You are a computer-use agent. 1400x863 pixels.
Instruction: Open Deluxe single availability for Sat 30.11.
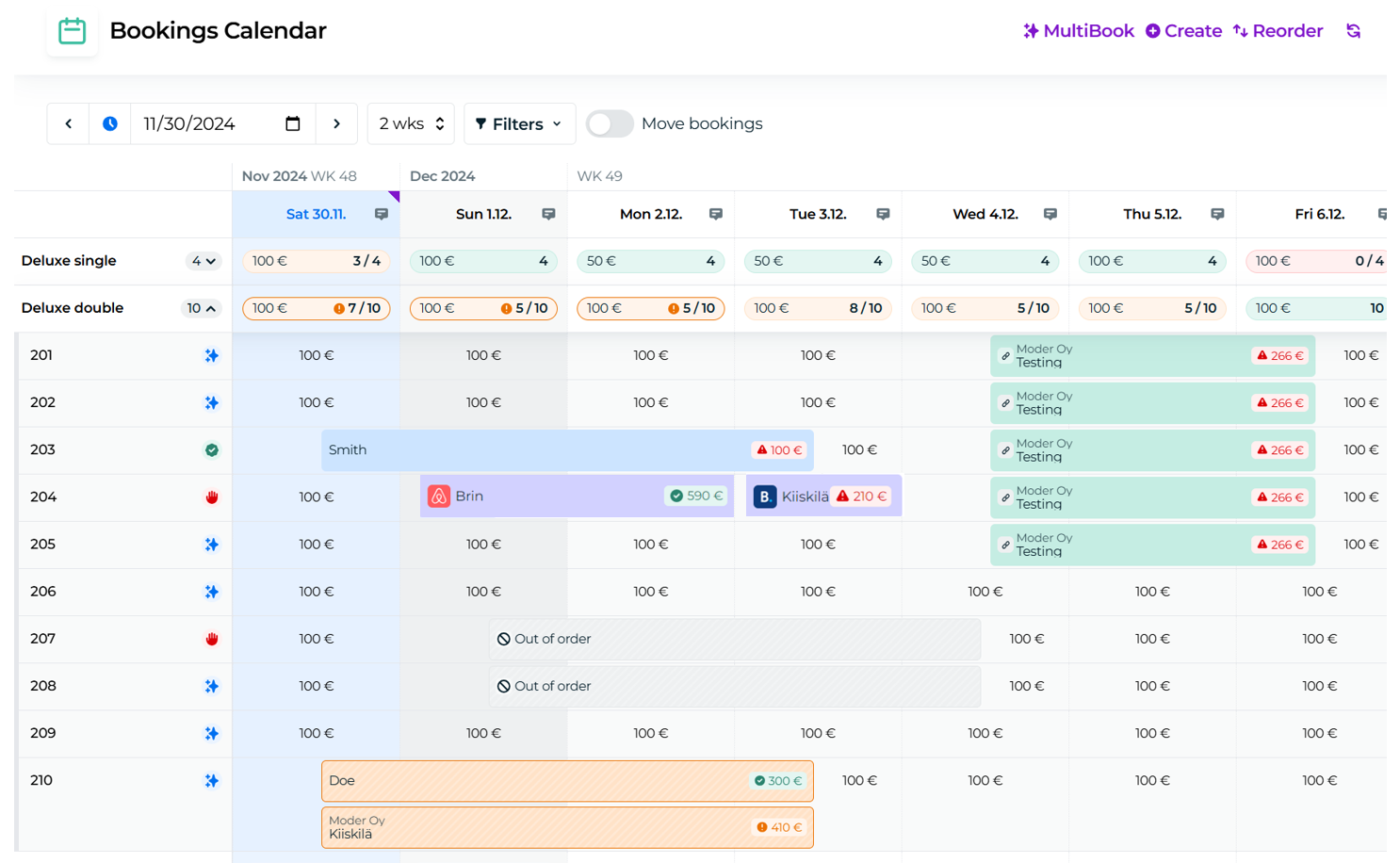click(x=317, y=261)
